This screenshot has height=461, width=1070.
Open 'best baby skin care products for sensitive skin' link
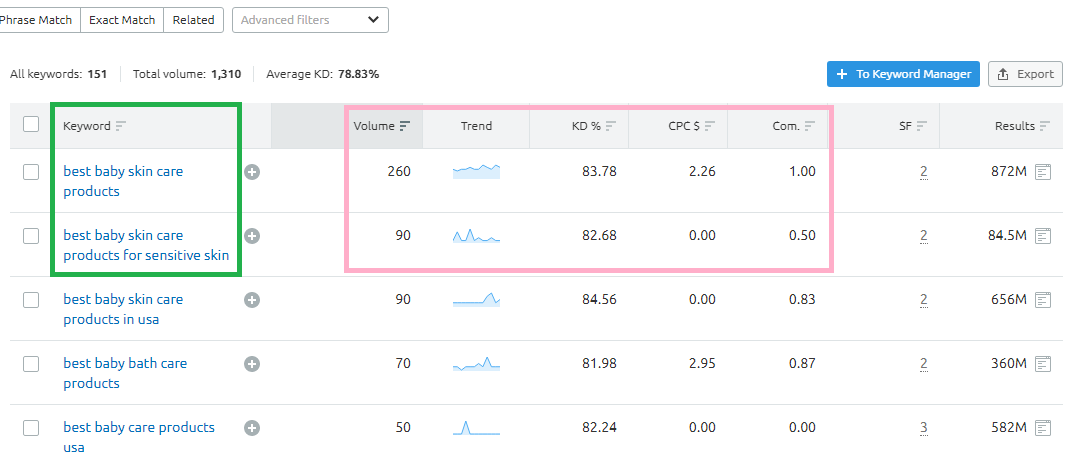tap(146, 246)
